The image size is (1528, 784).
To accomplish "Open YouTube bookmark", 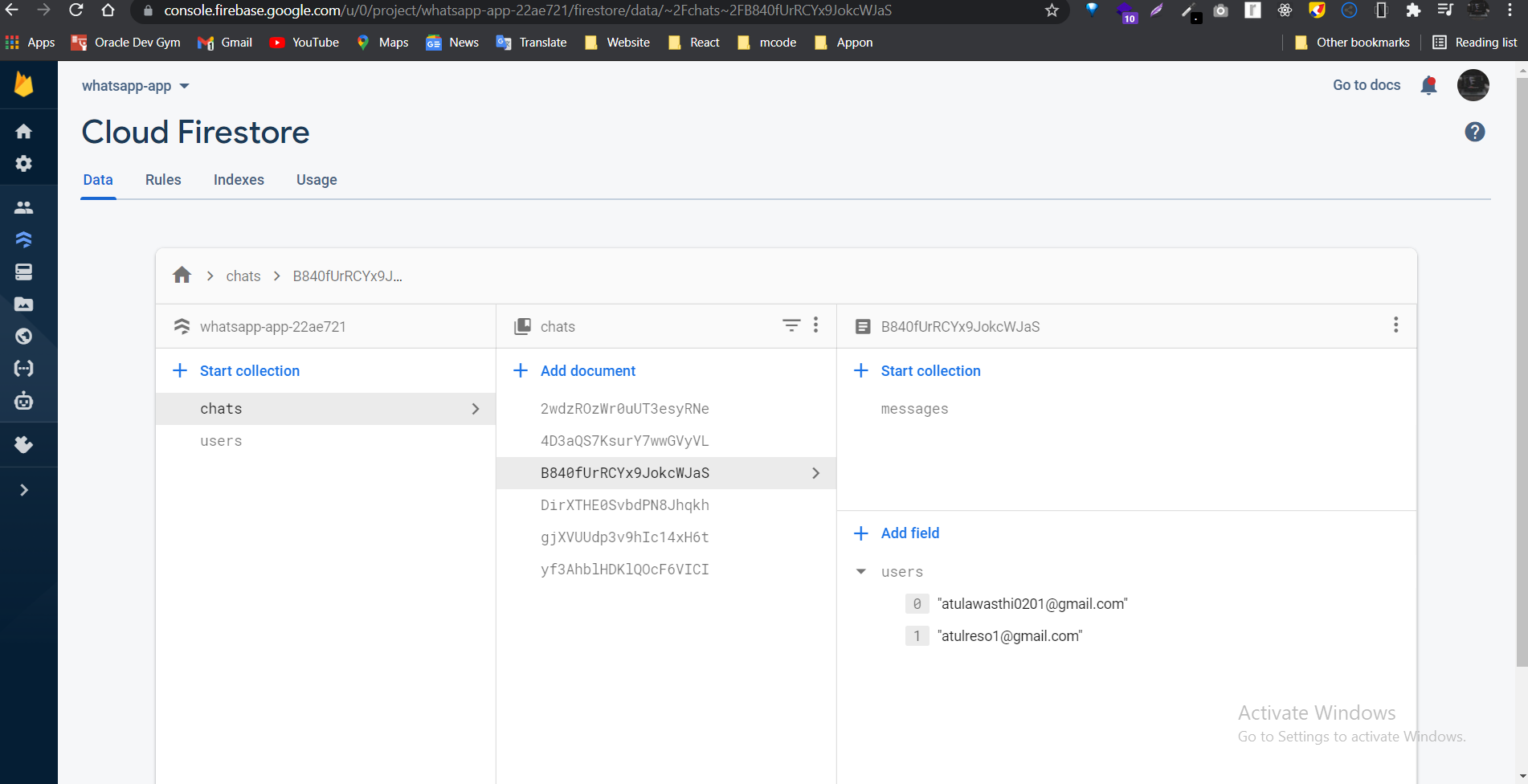I will coord(304,43).
